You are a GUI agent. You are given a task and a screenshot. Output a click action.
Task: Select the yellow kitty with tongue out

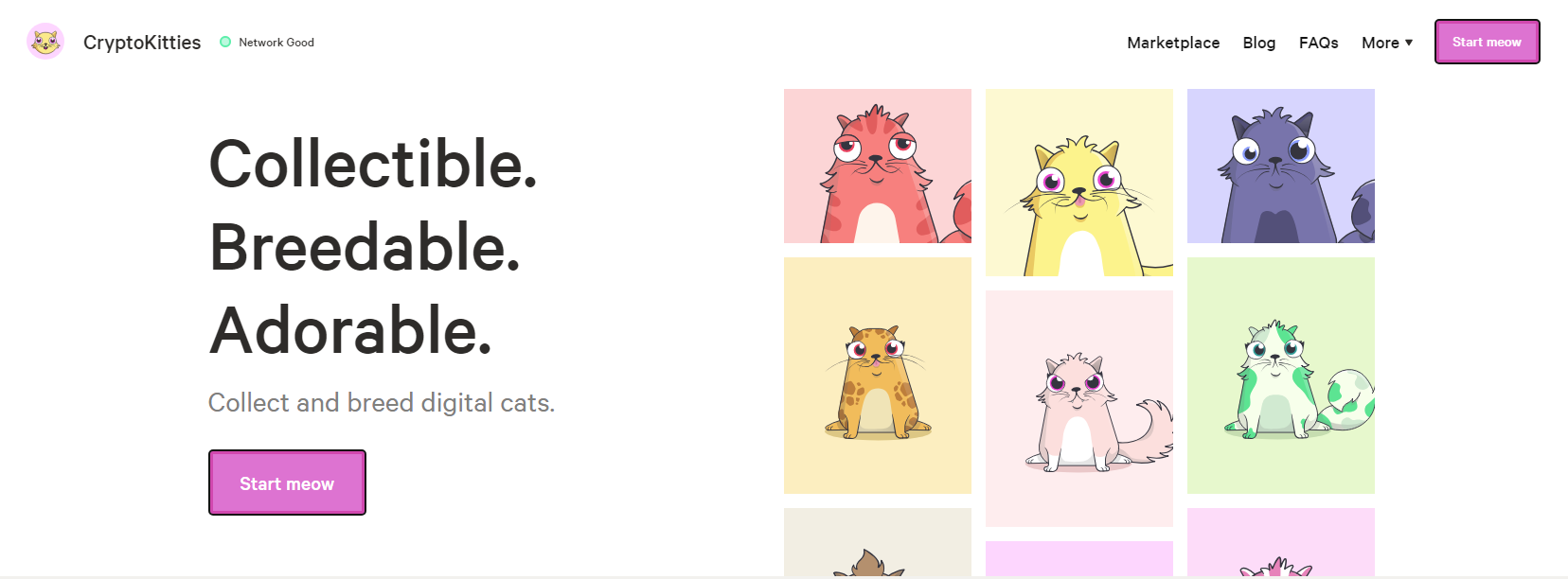pos(1079,183)
